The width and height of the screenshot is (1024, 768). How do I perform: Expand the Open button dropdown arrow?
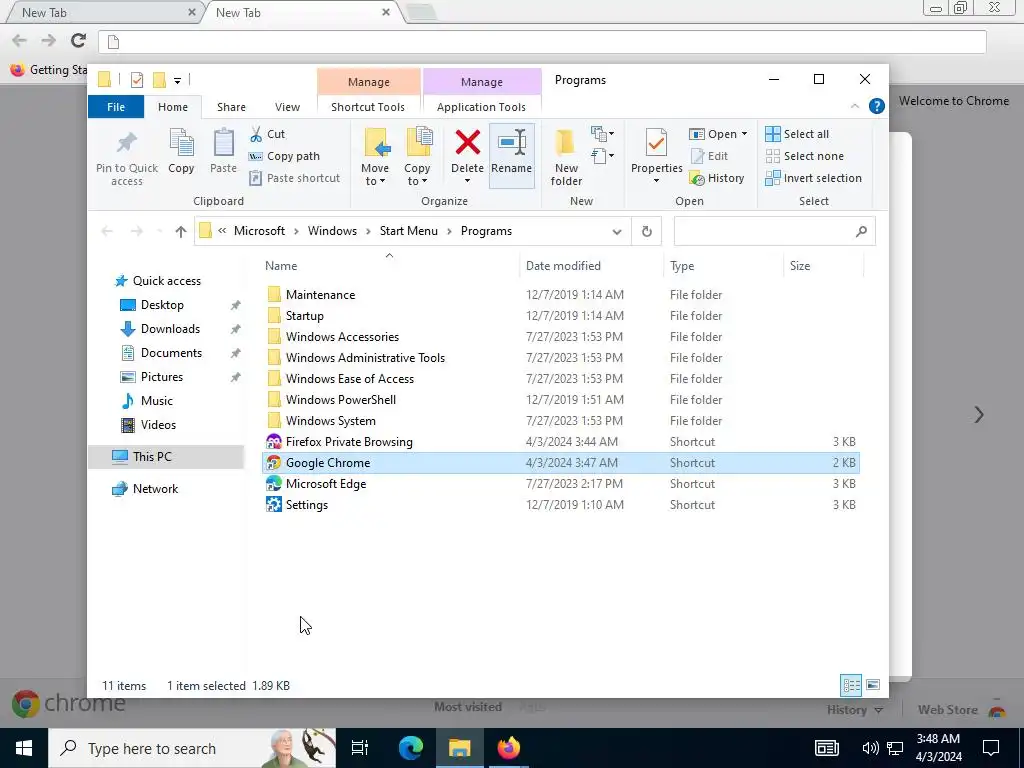pyautogui.click(x=744, y=134)
